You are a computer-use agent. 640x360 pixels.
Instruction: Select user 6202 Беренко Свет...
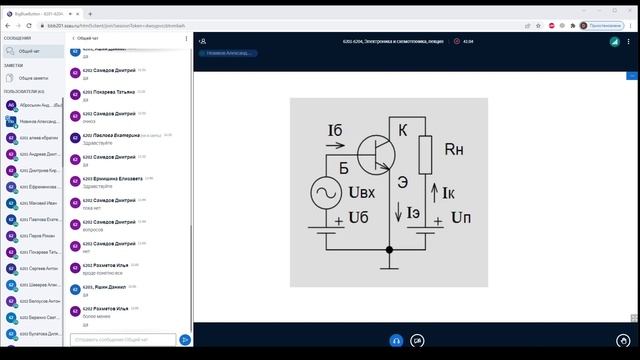tap(33, 318)
